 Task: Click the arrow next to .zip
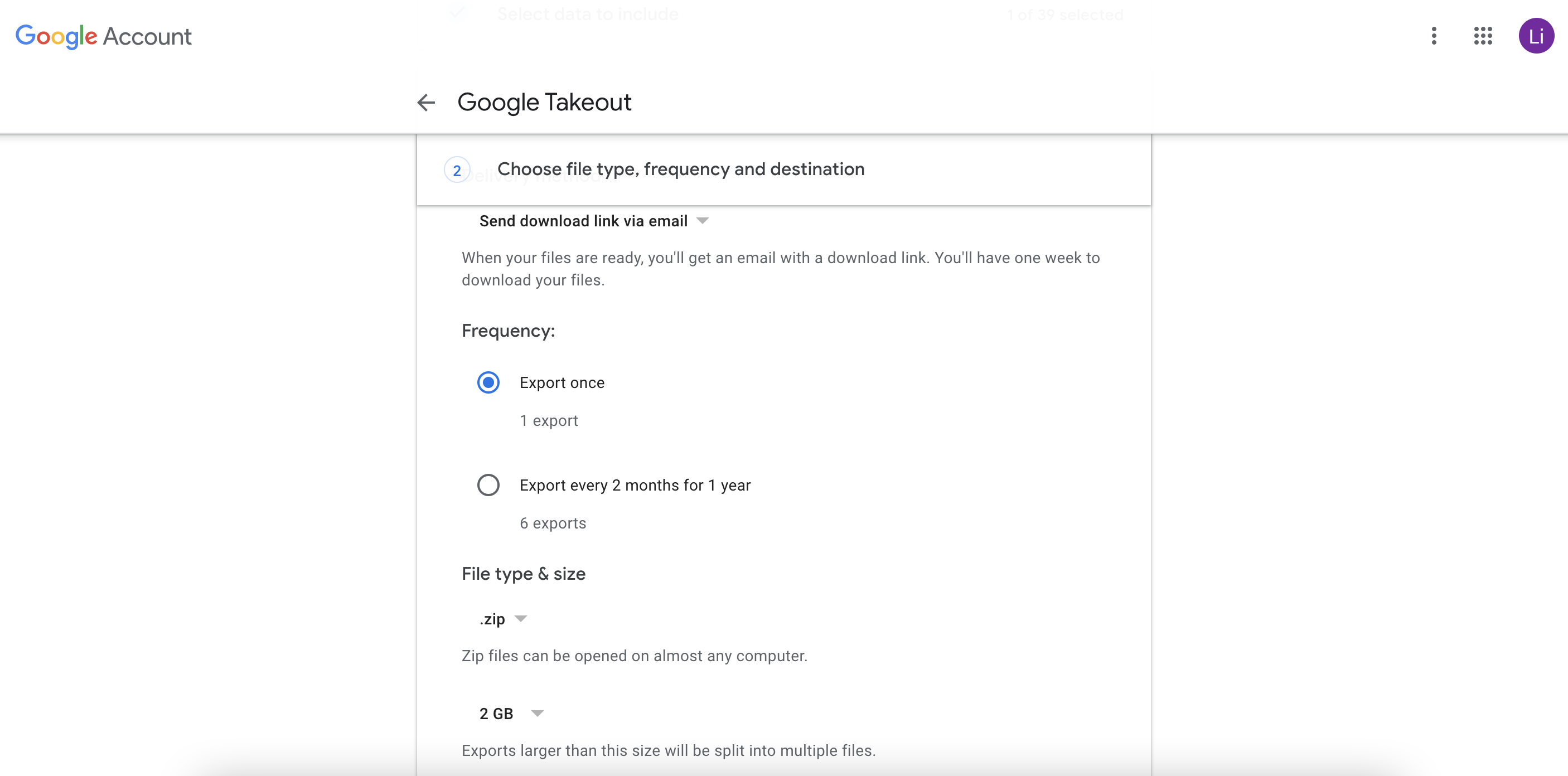pos(521,619)
